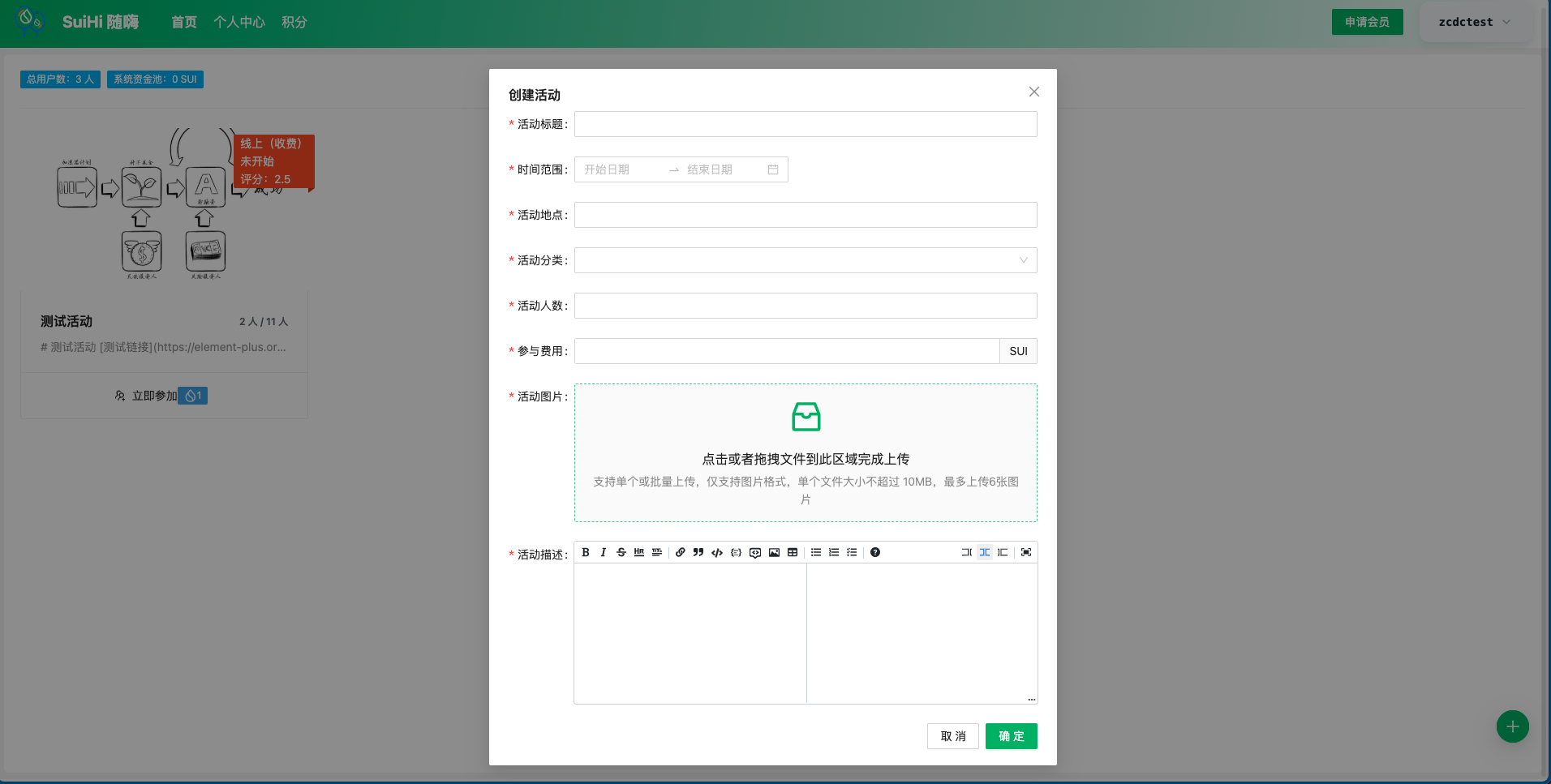Apply italic formatting in description editor
This screenshot has width=1551, height=784.
pos(604,552)
